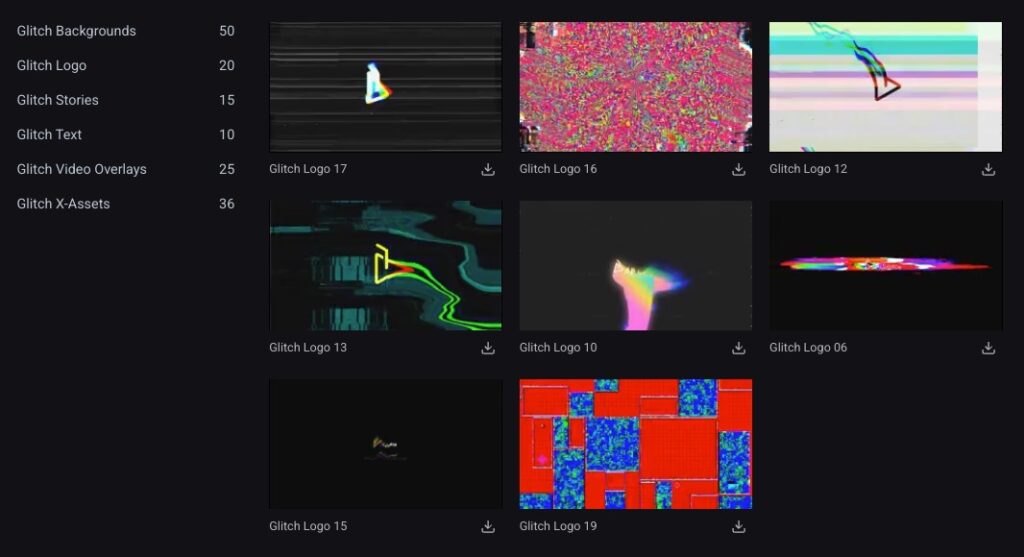
Task: Hit the download icon beside Glitch Logo 06
Action: 988,348
